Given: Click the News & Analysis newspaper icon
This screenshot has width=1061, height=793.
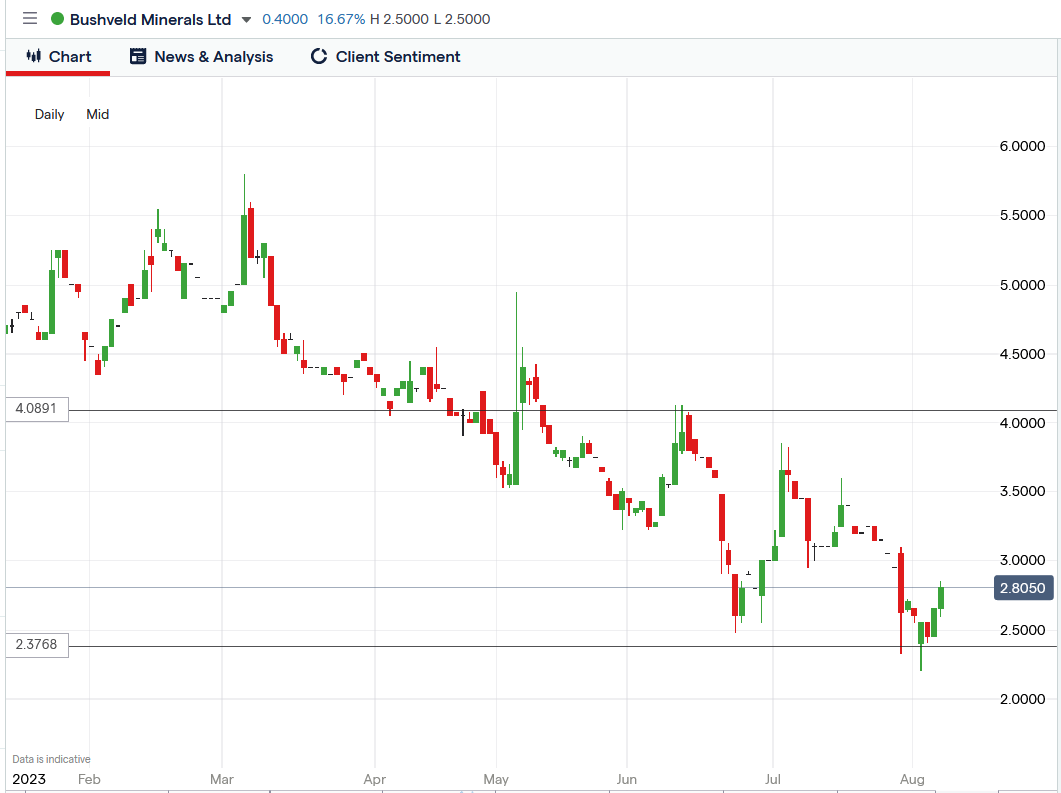Looking at the screenshot, I should (138, 56).
